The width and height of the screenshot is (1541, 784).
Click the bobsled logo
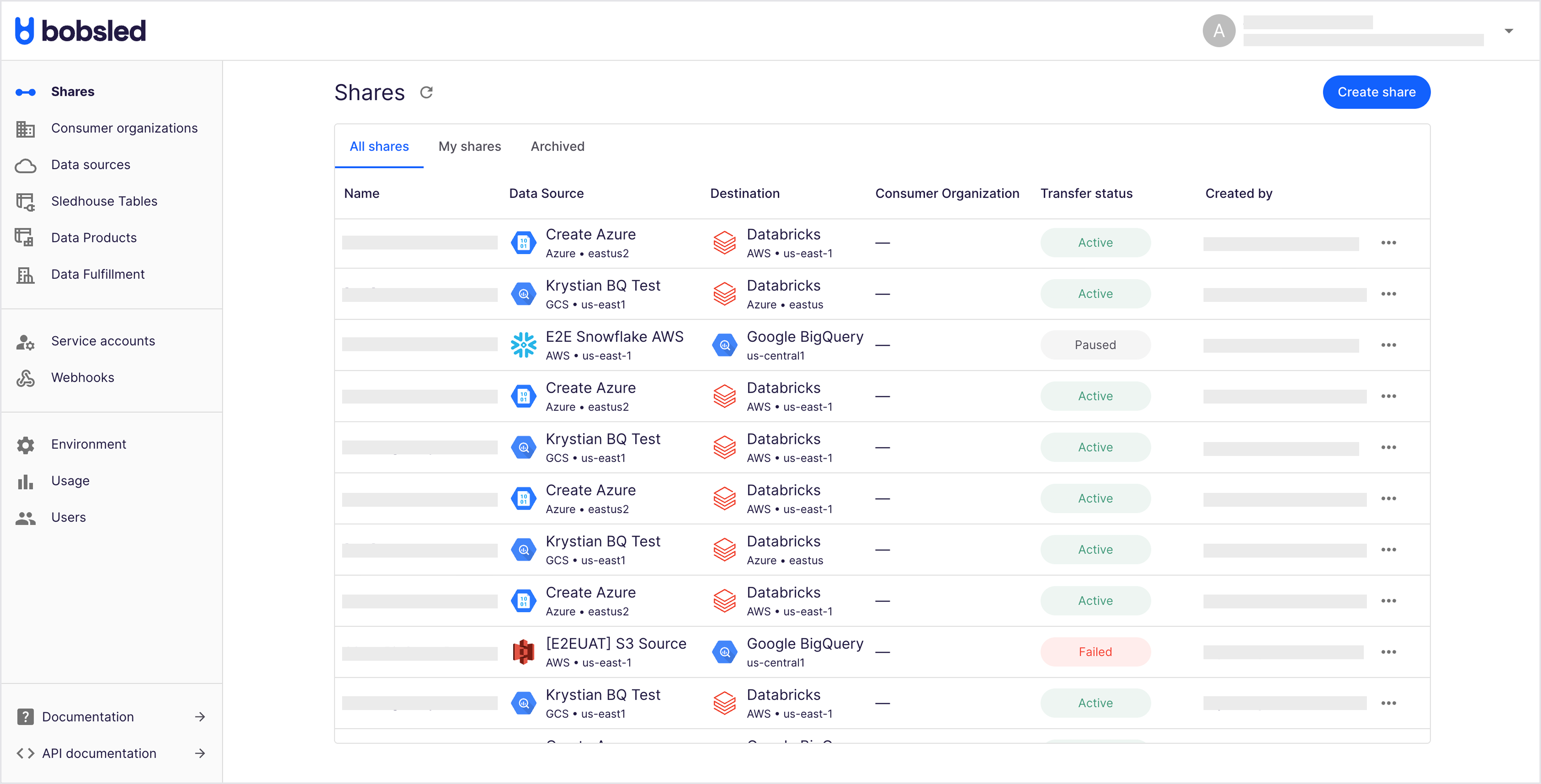click(x=80, y=30)
